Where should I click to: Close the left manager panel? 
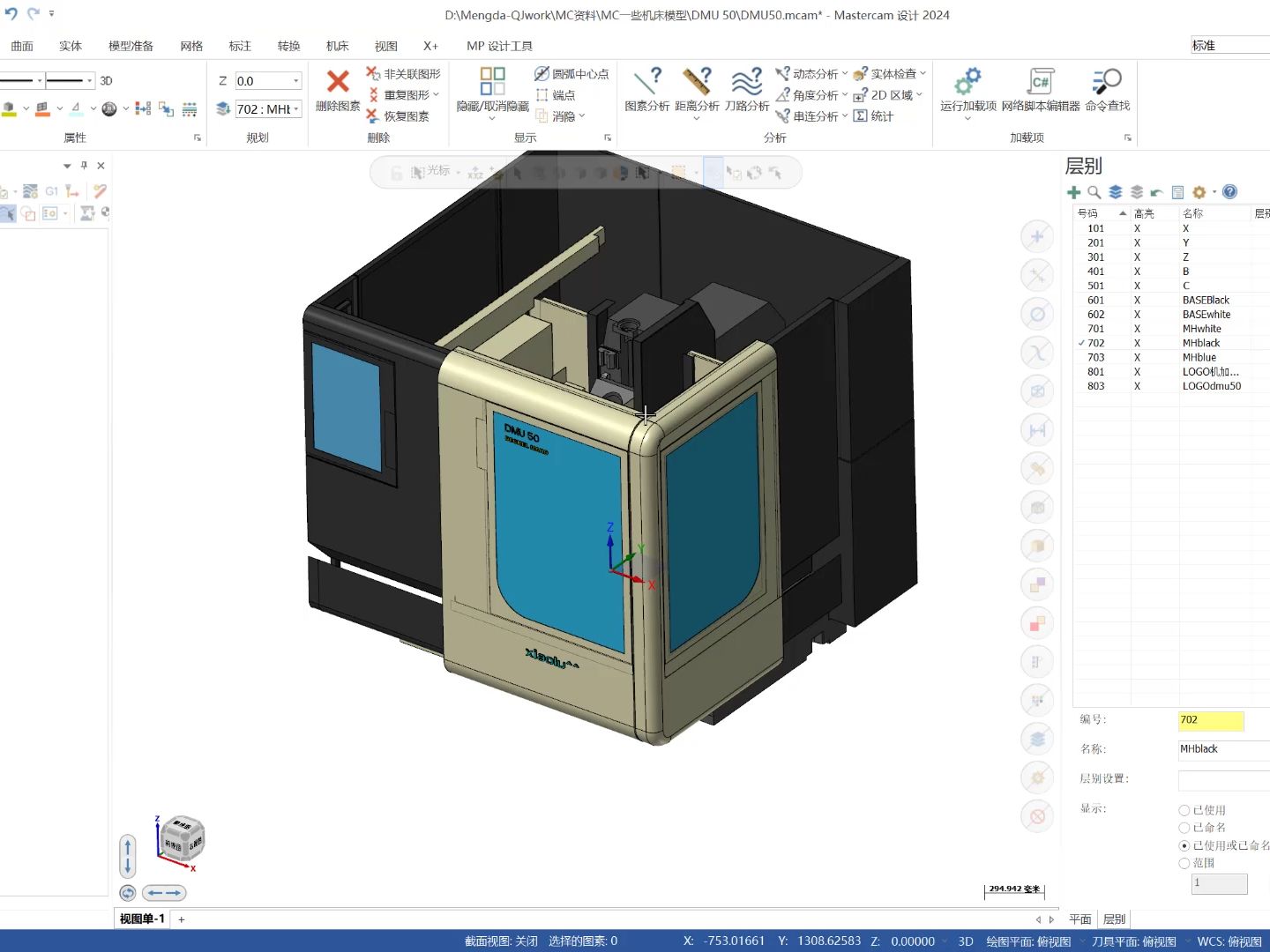tap(101, 166)
